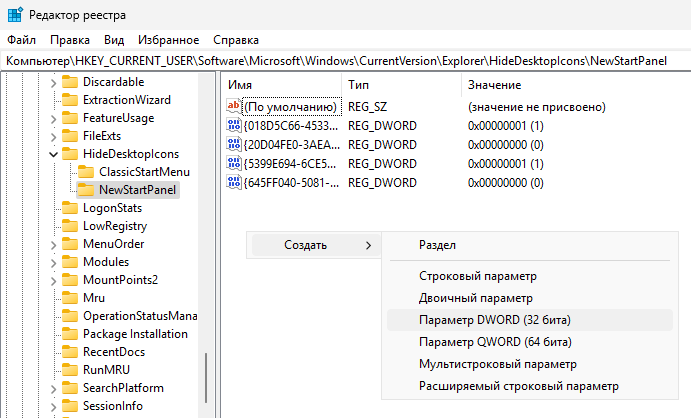Open the Файл menu
Image resolution: width=691 pixels, height=418 pixels.
21,40
